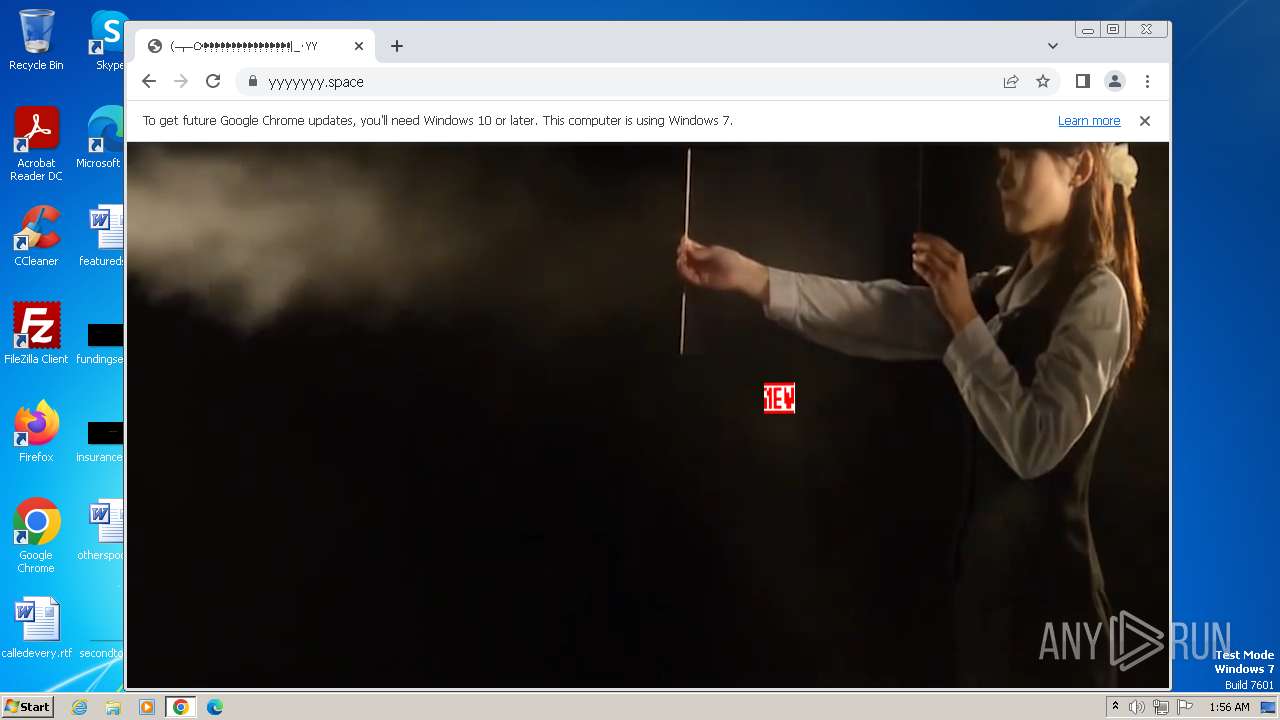Dismiss the Chrome update notification bar

[x=1145, y=121]
